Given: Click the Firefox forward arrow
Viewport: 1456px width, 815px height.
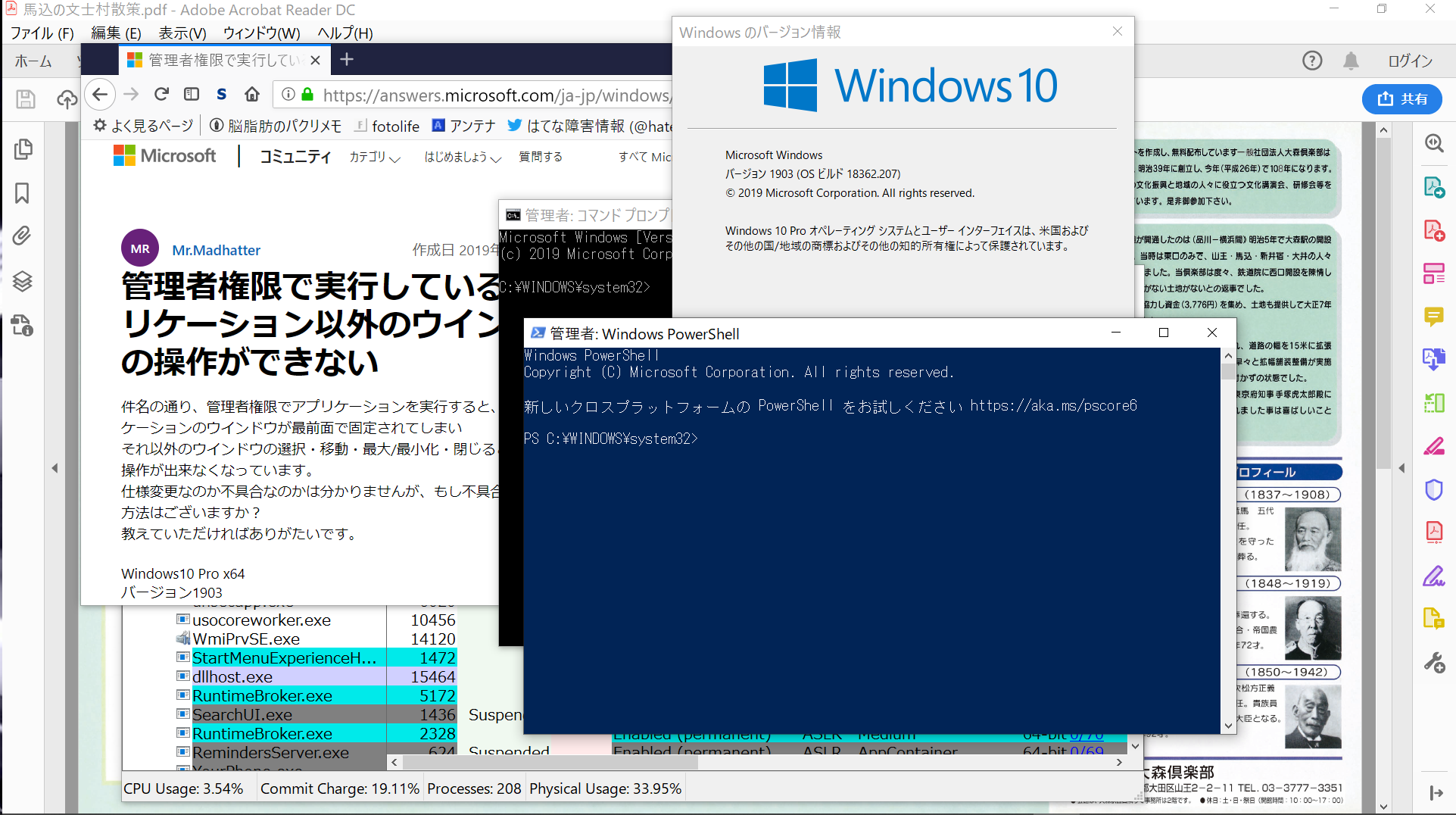Looking at the screenshot, I should [131, 95].
